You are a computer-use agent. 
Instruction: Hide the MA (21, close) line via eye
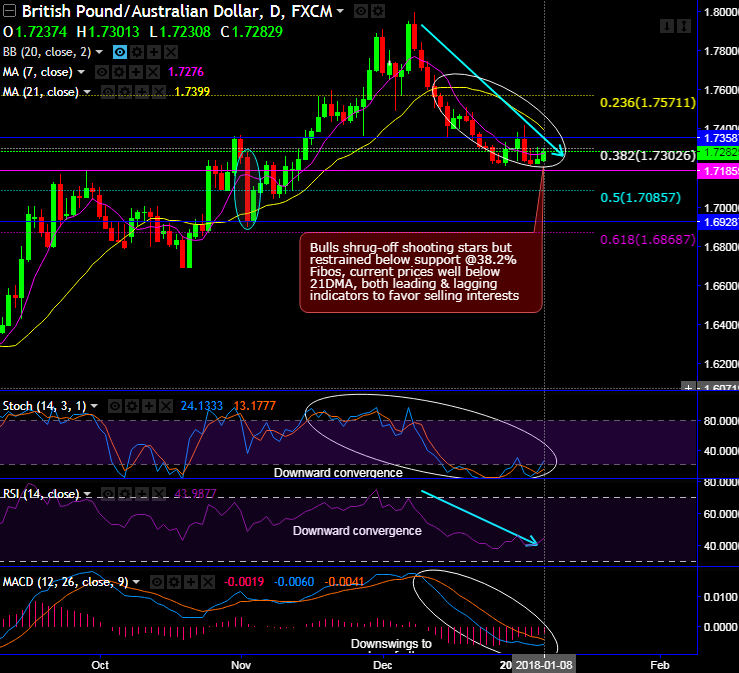coord(108,92)
